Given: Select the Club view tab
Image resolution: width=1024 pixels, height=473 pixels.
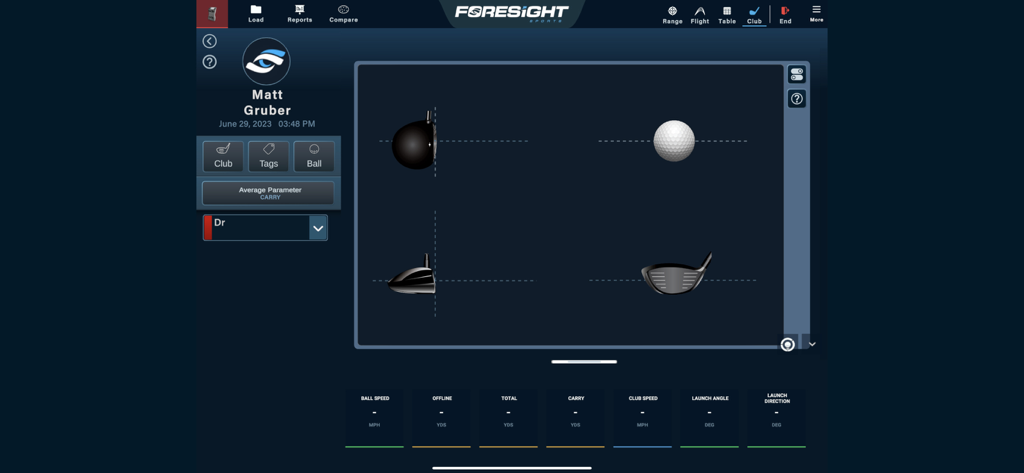Looking at the screenshot, I should [x=754, y=15].
